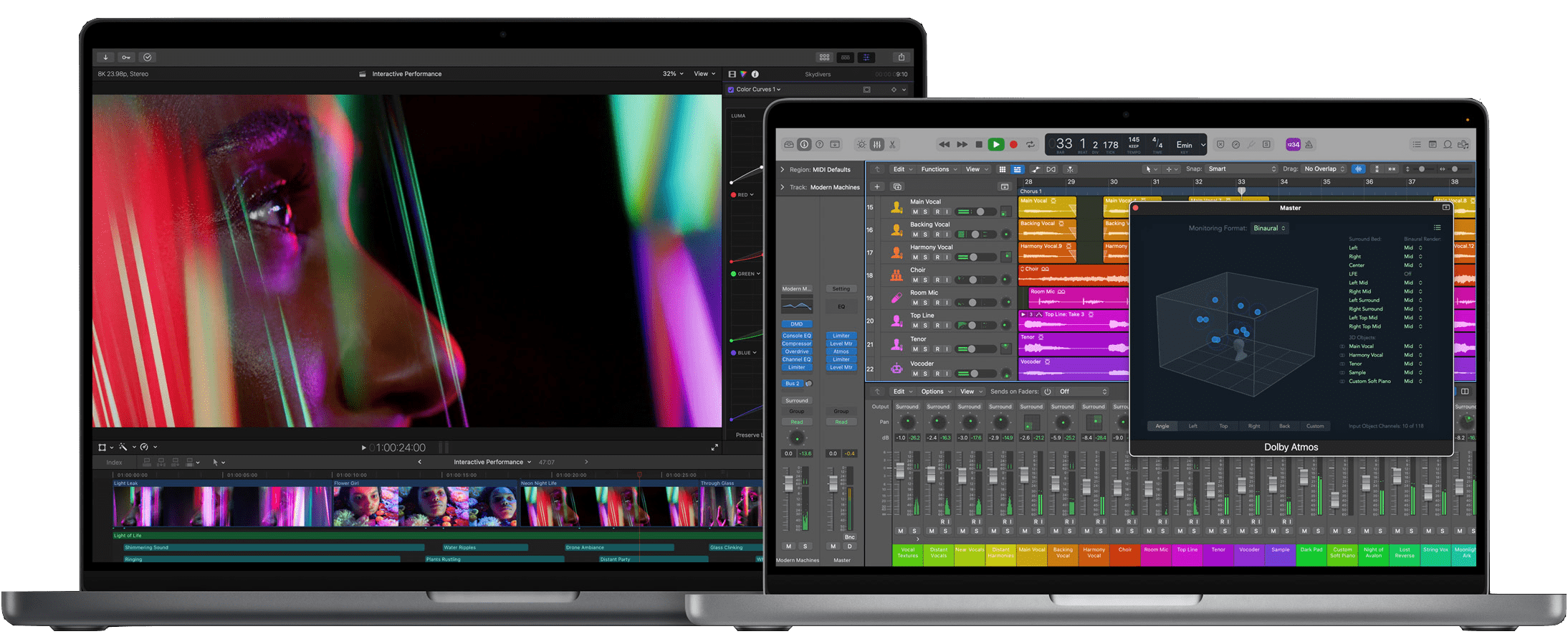1568x634 pixels.
Task: Open the key signature Emin dropdown
Action: point(1190,145)
